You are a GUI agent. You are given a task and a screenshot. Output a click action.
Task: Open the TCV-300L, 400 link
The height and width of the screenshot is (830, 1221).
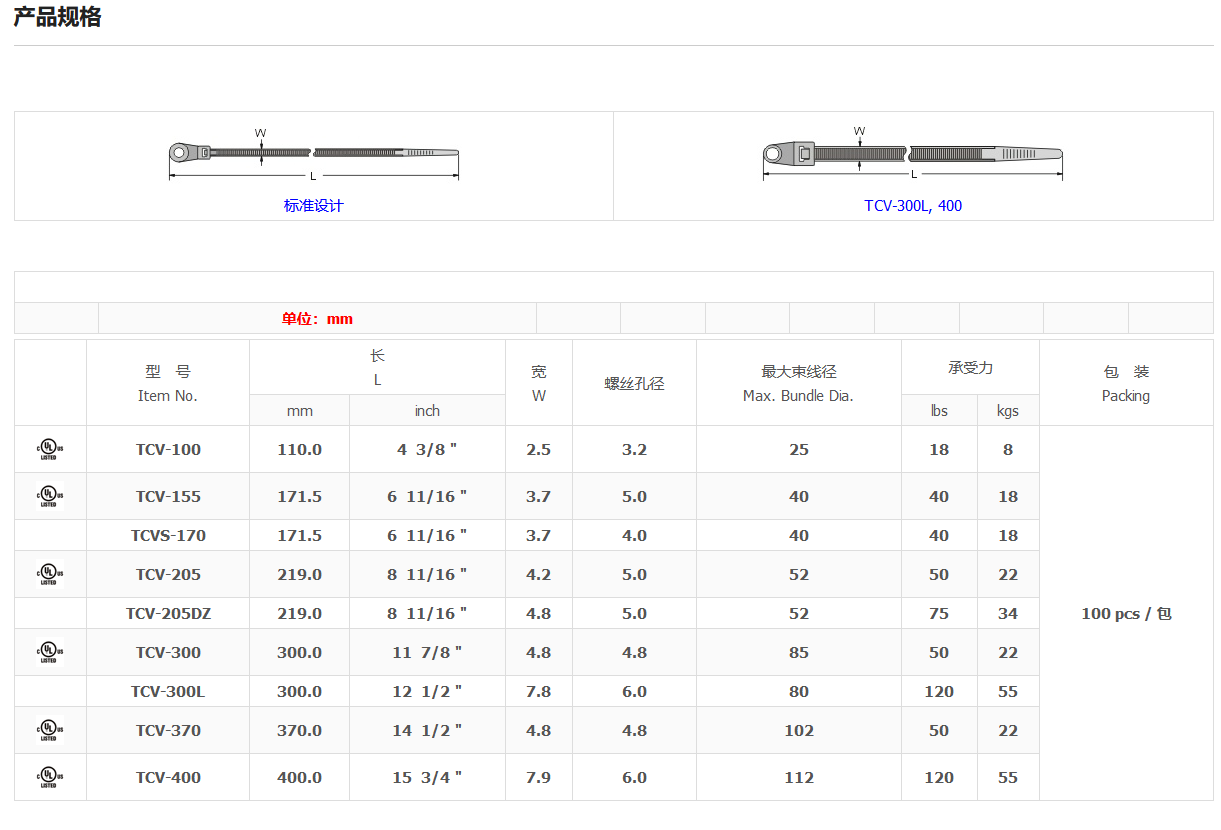point(913,205)
